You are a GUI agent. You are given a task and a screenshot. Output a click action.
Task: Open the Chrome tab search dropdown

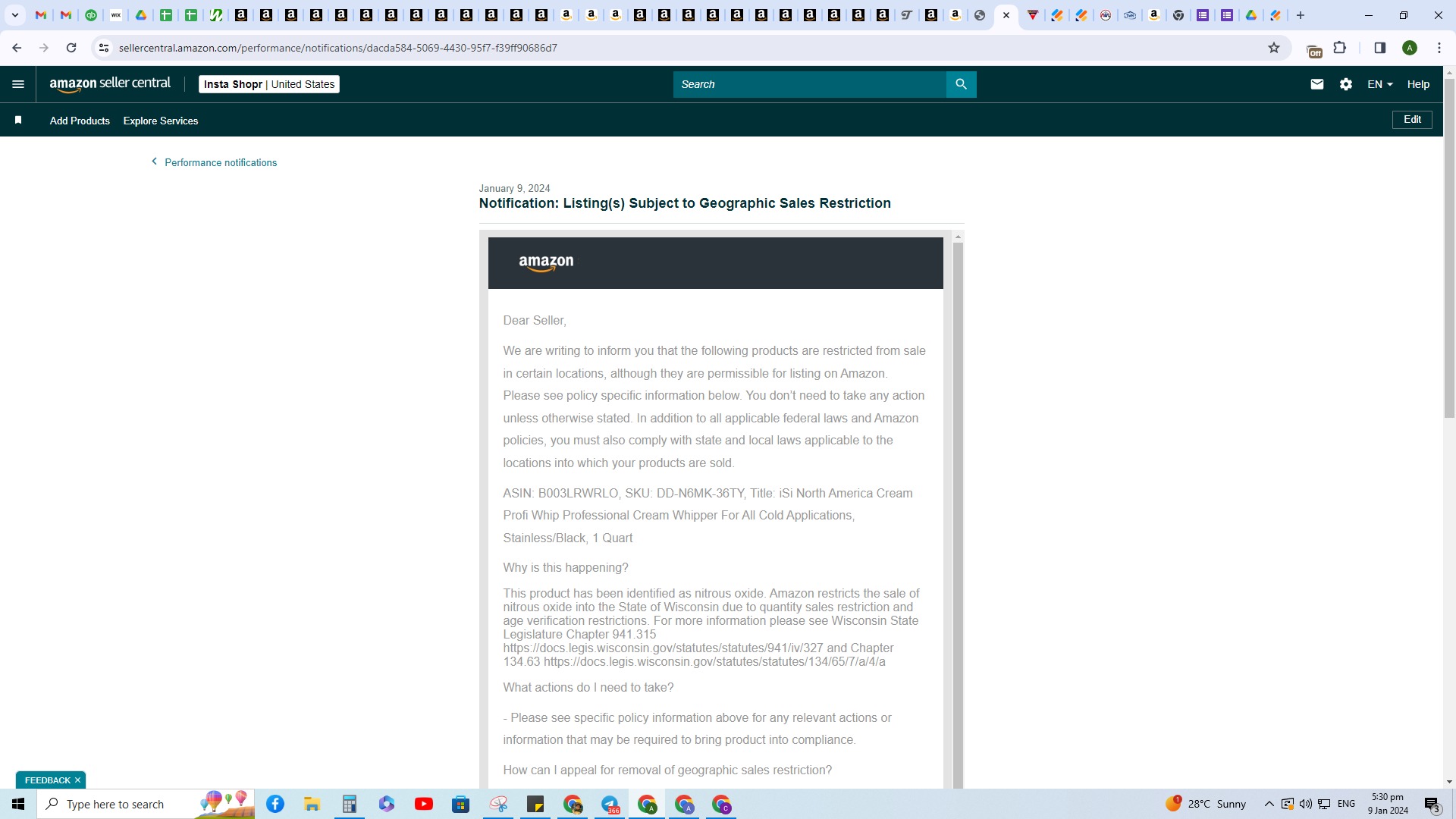pos(15,15)
